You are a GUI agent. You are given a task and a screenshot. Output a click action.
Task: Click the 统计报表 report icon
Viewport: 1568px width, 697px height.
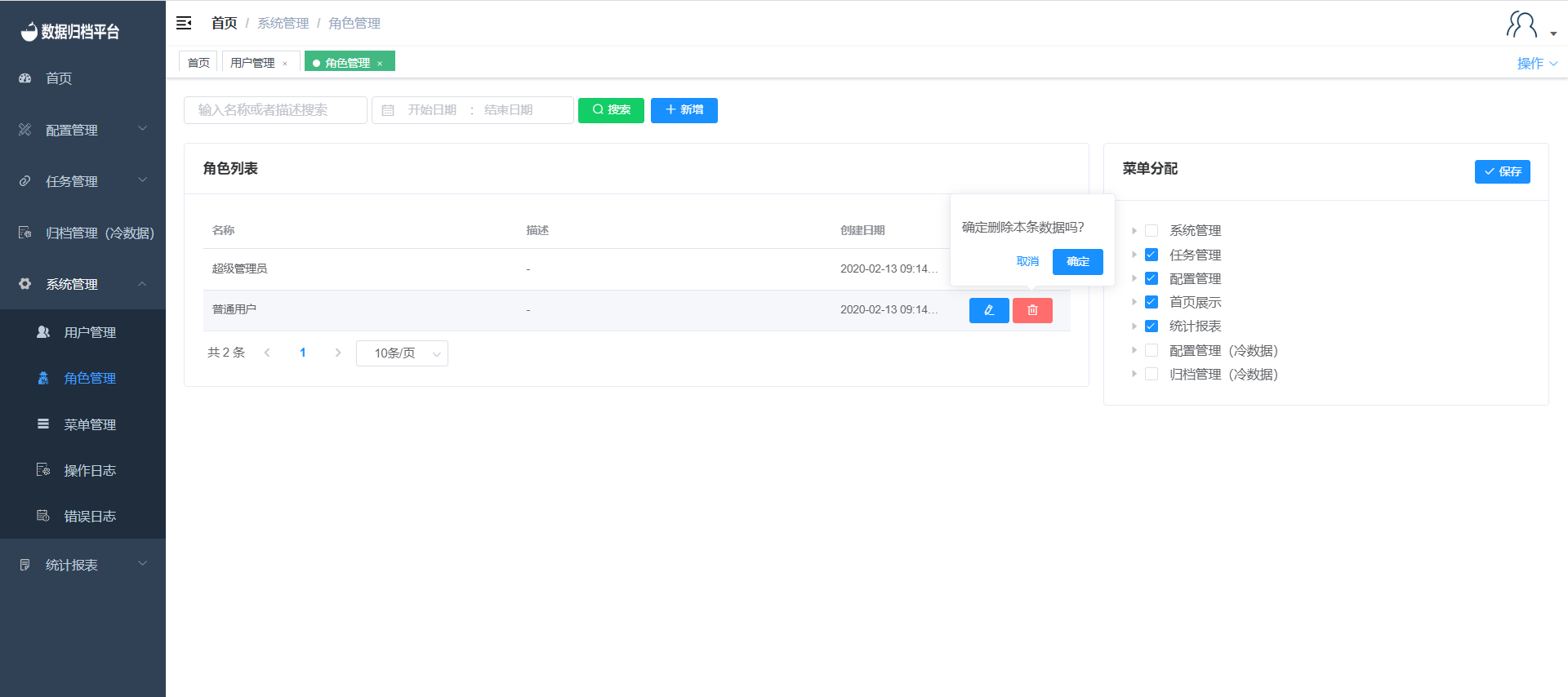(24, 565)
